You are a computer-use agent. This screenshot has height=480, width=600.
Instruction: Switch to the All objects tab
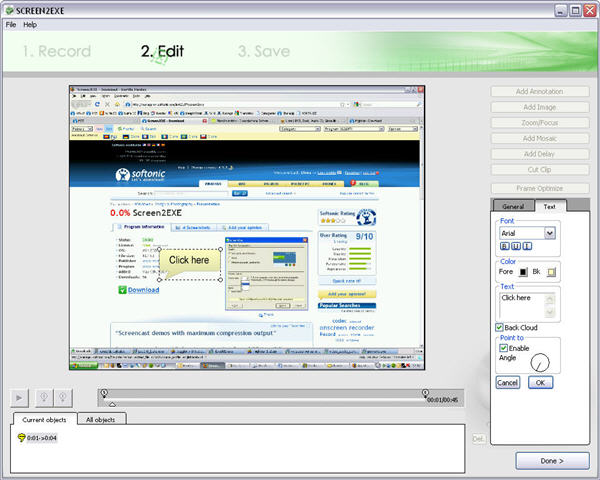click(101, 420)
